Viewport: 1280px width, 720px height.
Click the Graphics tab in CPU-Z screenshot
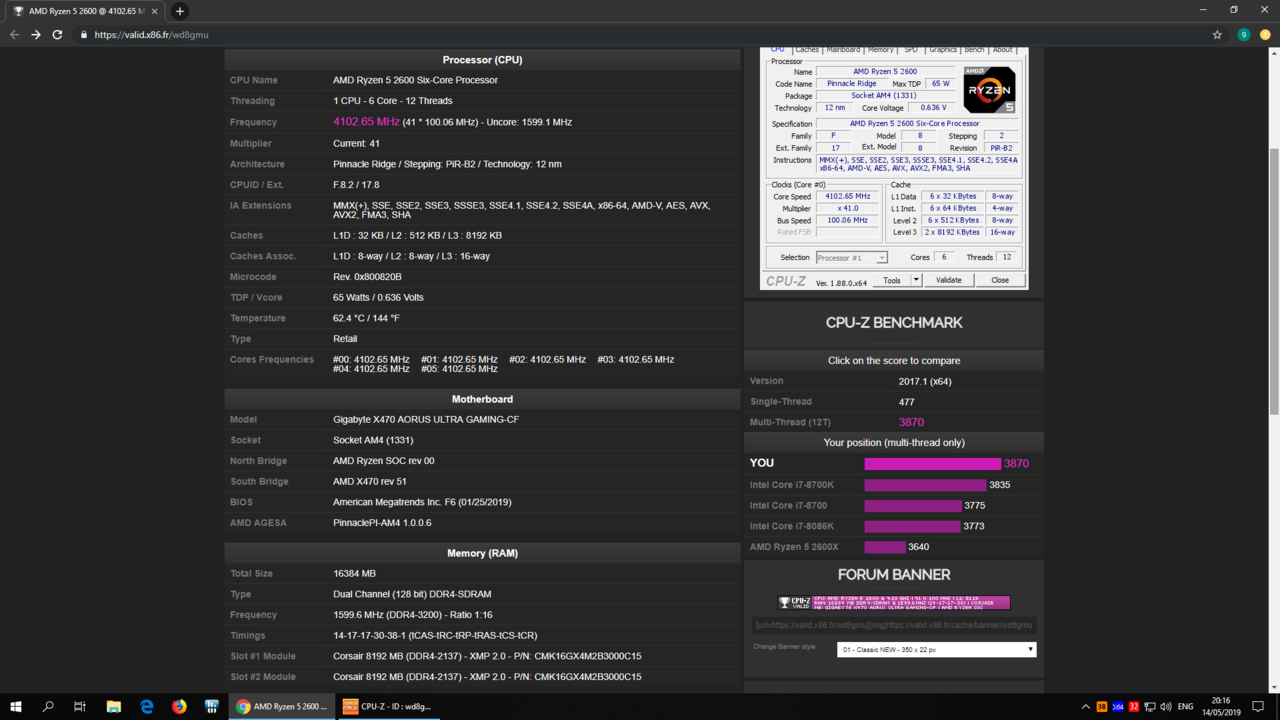tap(943, 49)
